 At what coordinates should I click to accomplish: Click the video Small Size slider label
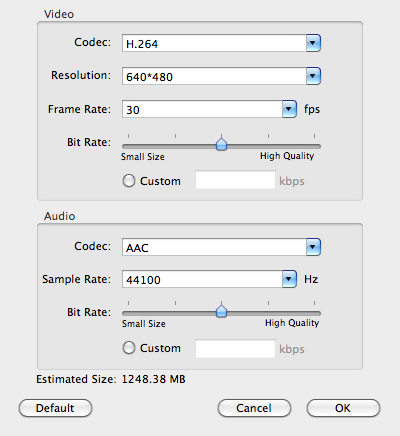pyautogui.click(x=143, y=157)
